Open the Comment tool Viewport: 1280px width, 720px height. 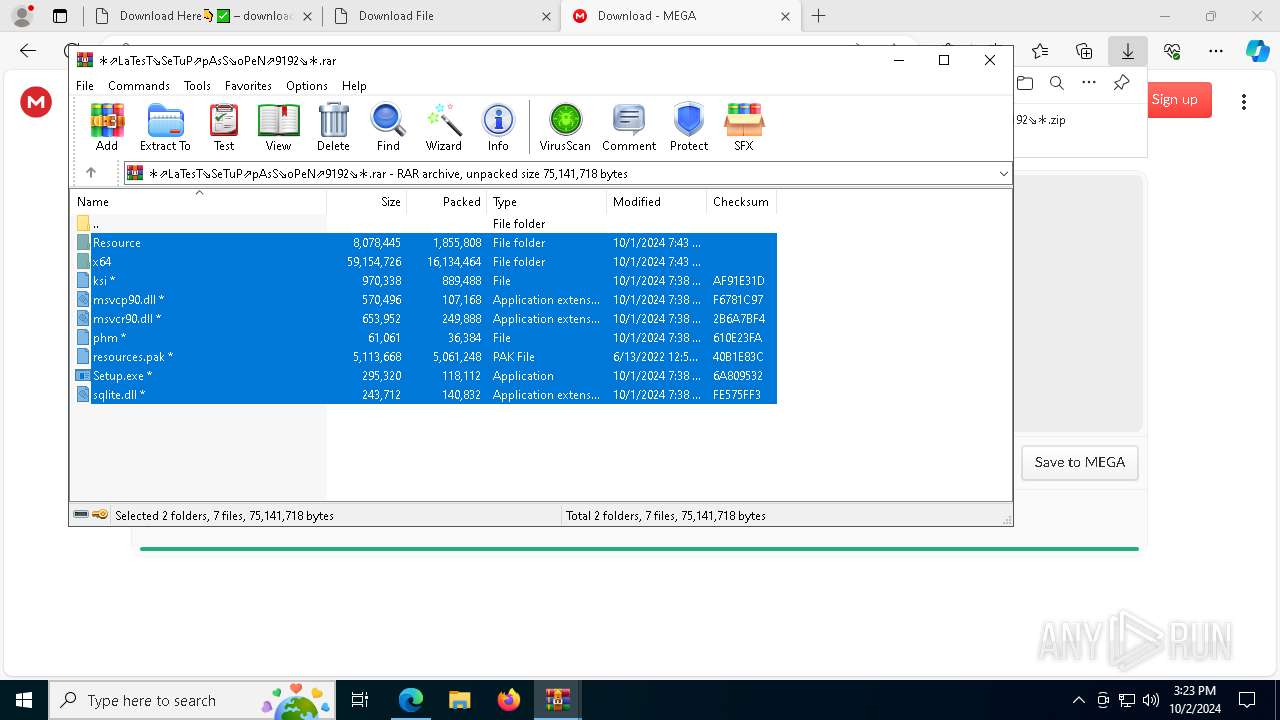[x=629, y=127]
